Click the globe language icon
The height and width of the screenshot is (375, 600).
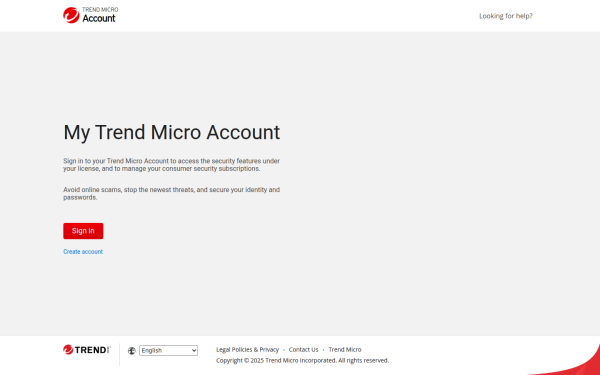(132, 351)
